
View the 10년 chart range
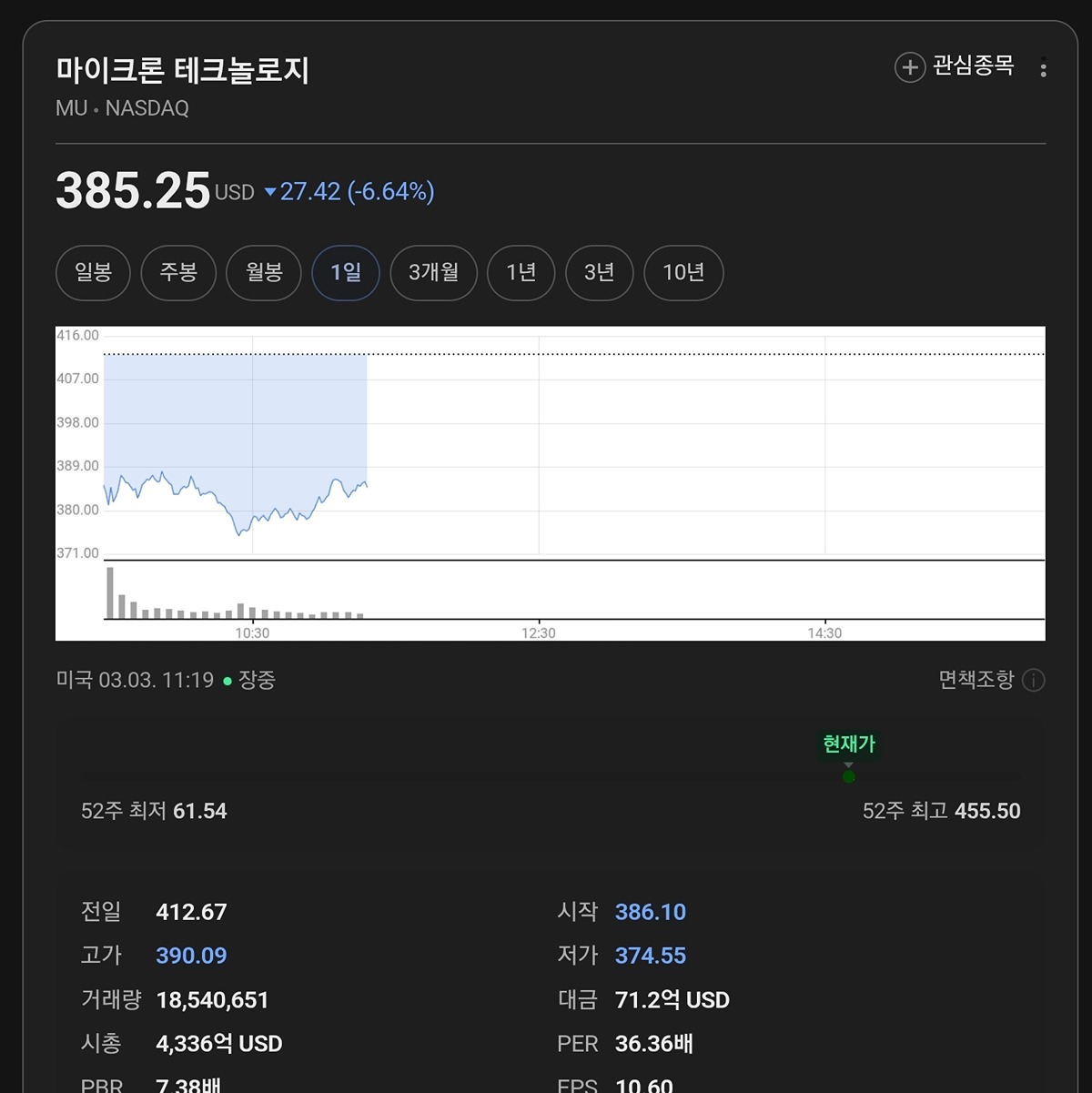(x=683, y=272)
